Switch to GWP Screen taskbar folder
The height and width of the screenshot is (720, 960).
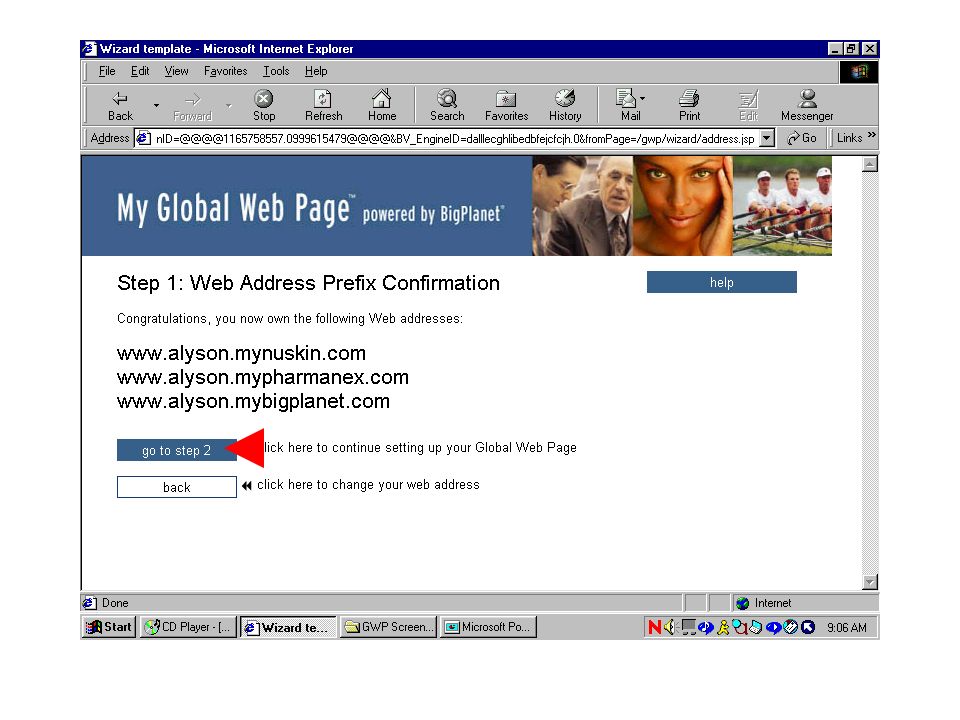coord(388,627)
